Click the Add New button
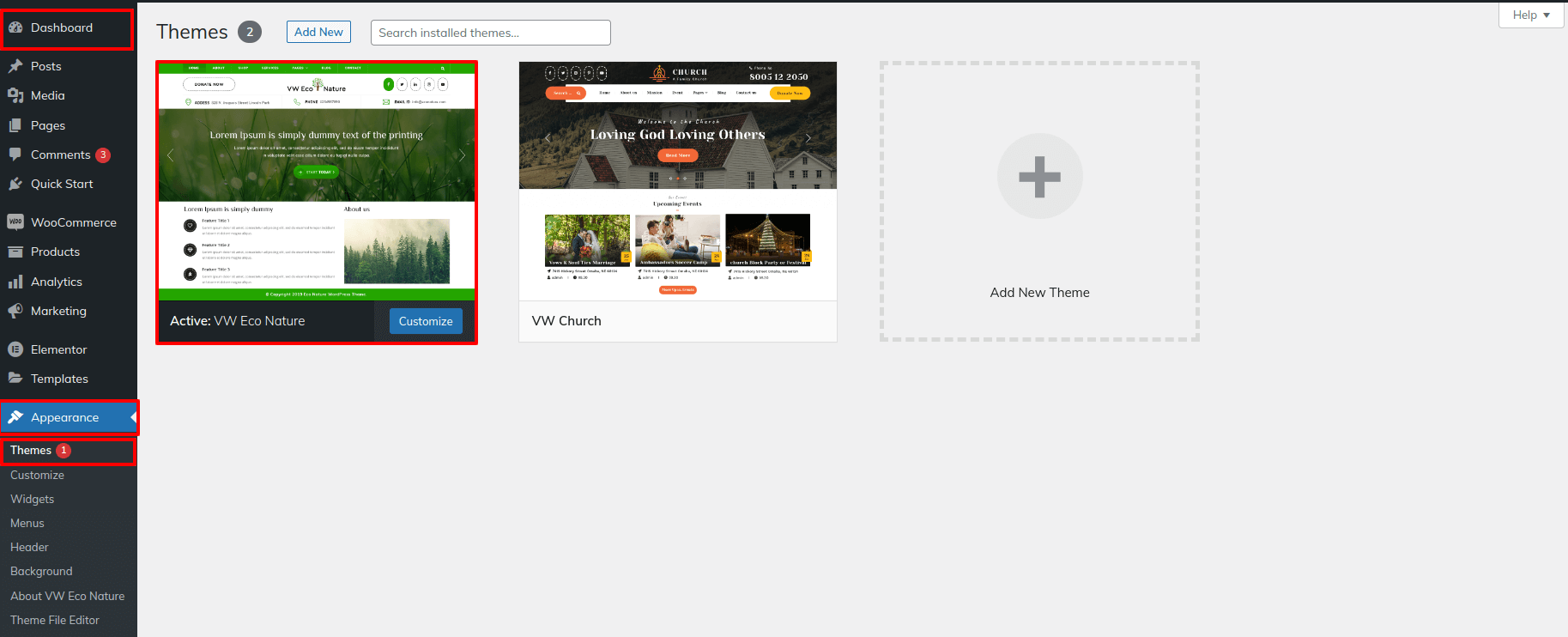This screenshot has height=637, width=1568. [x=318, y=32]
